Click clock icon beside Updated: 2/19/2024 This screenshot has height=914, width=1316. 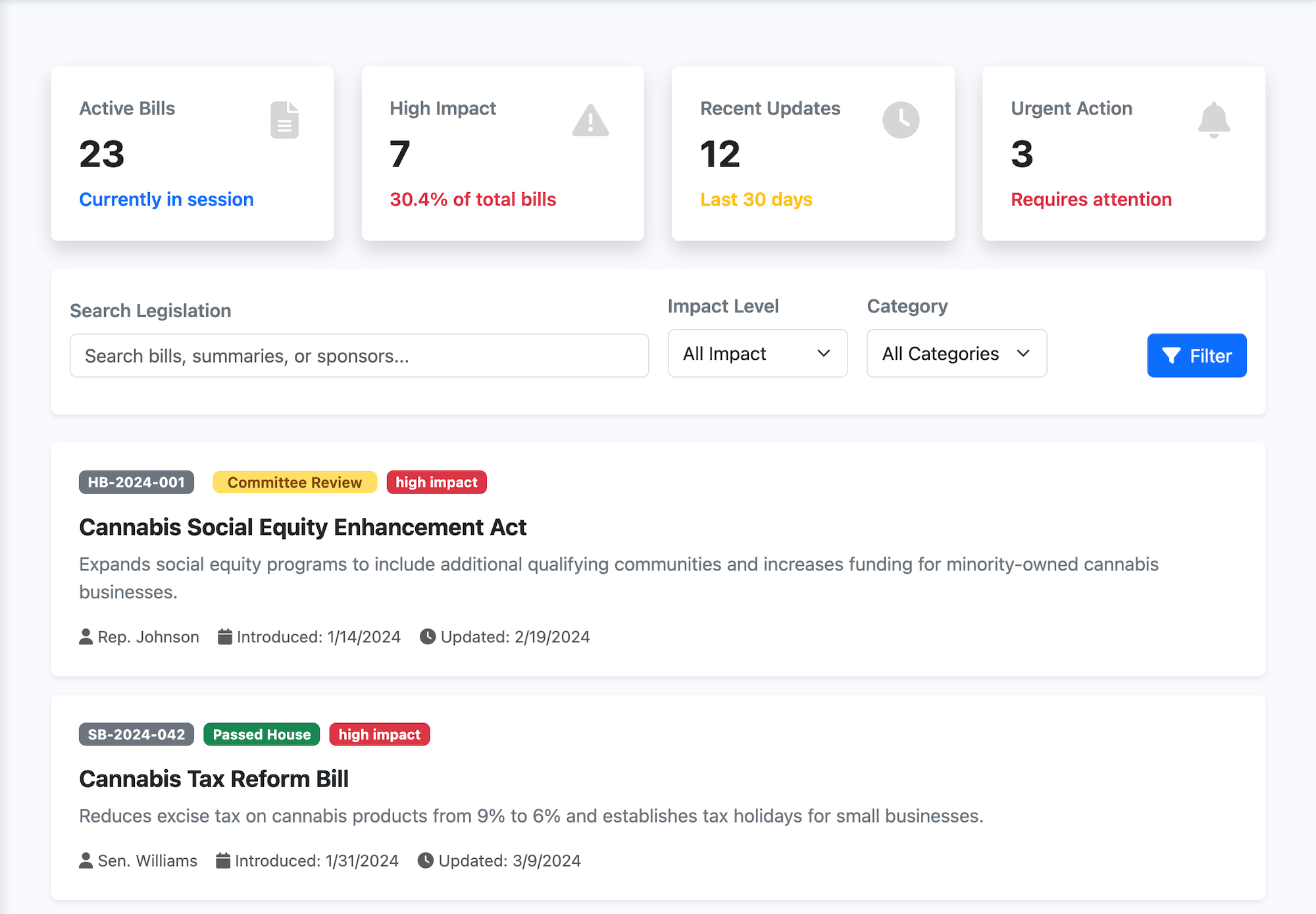coord(428,637)
